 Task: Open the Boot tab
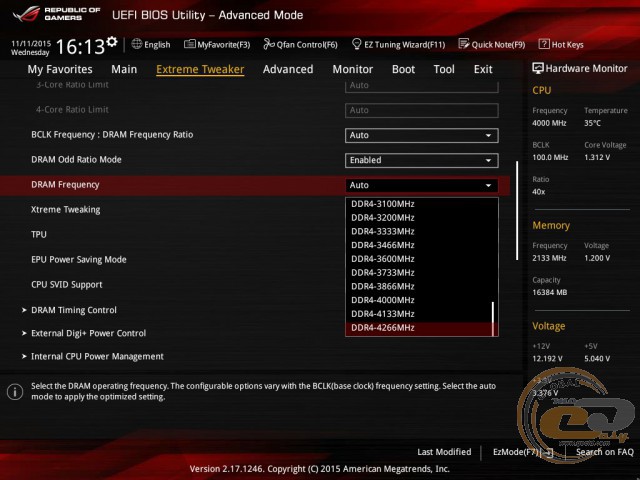[403, 69]
